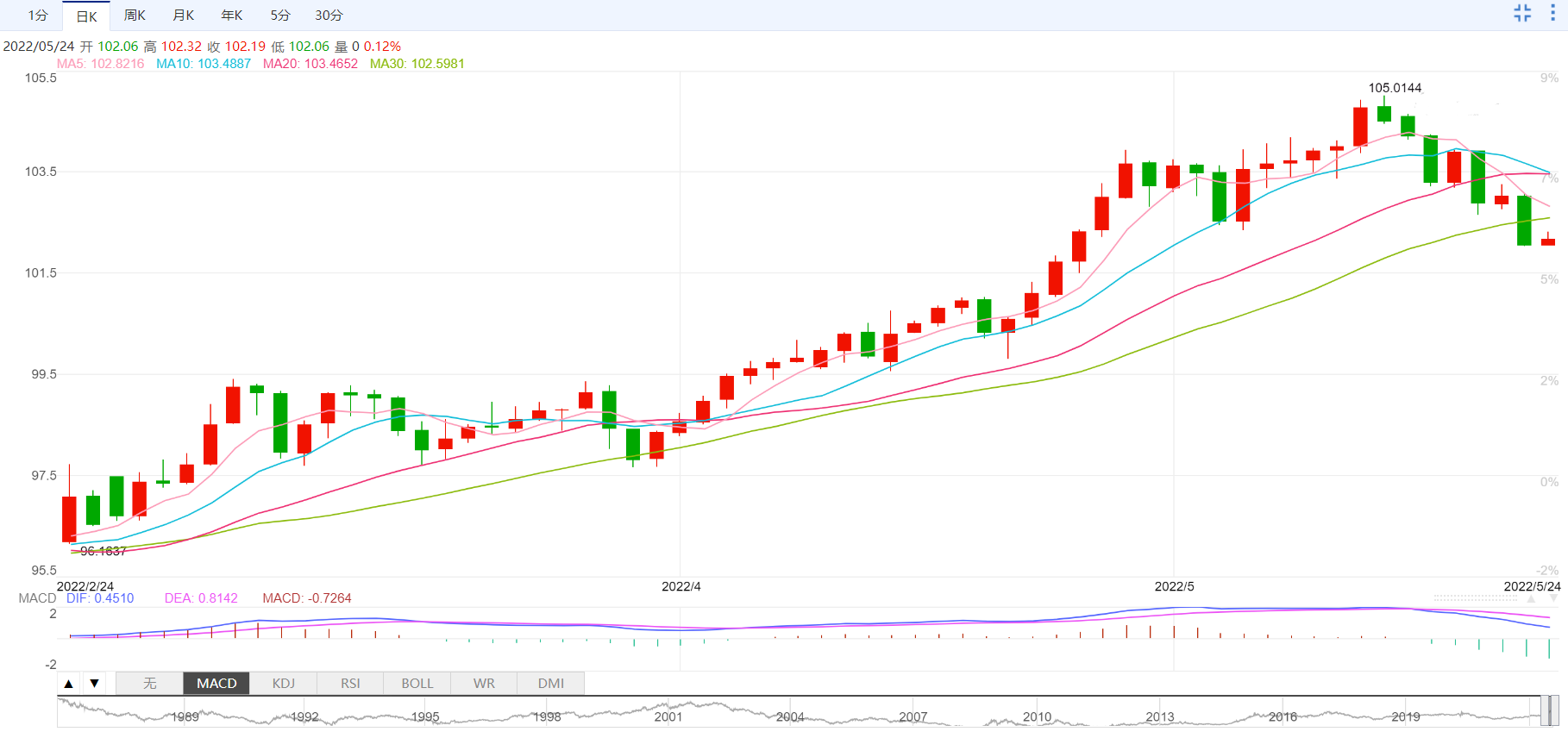Click the overview timeline near 2013
Viewport: 1568px width, 738px height.
coord(1160,716)
